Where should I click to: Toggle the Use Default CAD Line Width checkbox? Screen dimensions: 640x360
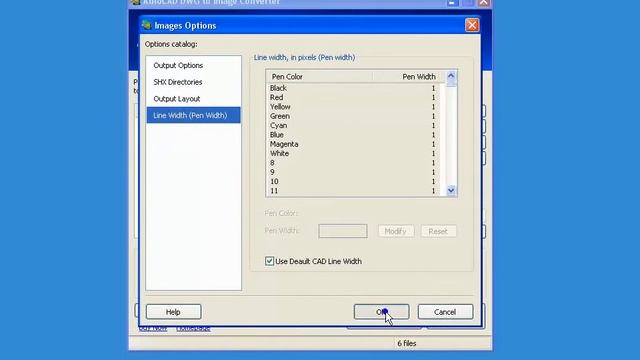click(x=269, y=261)
